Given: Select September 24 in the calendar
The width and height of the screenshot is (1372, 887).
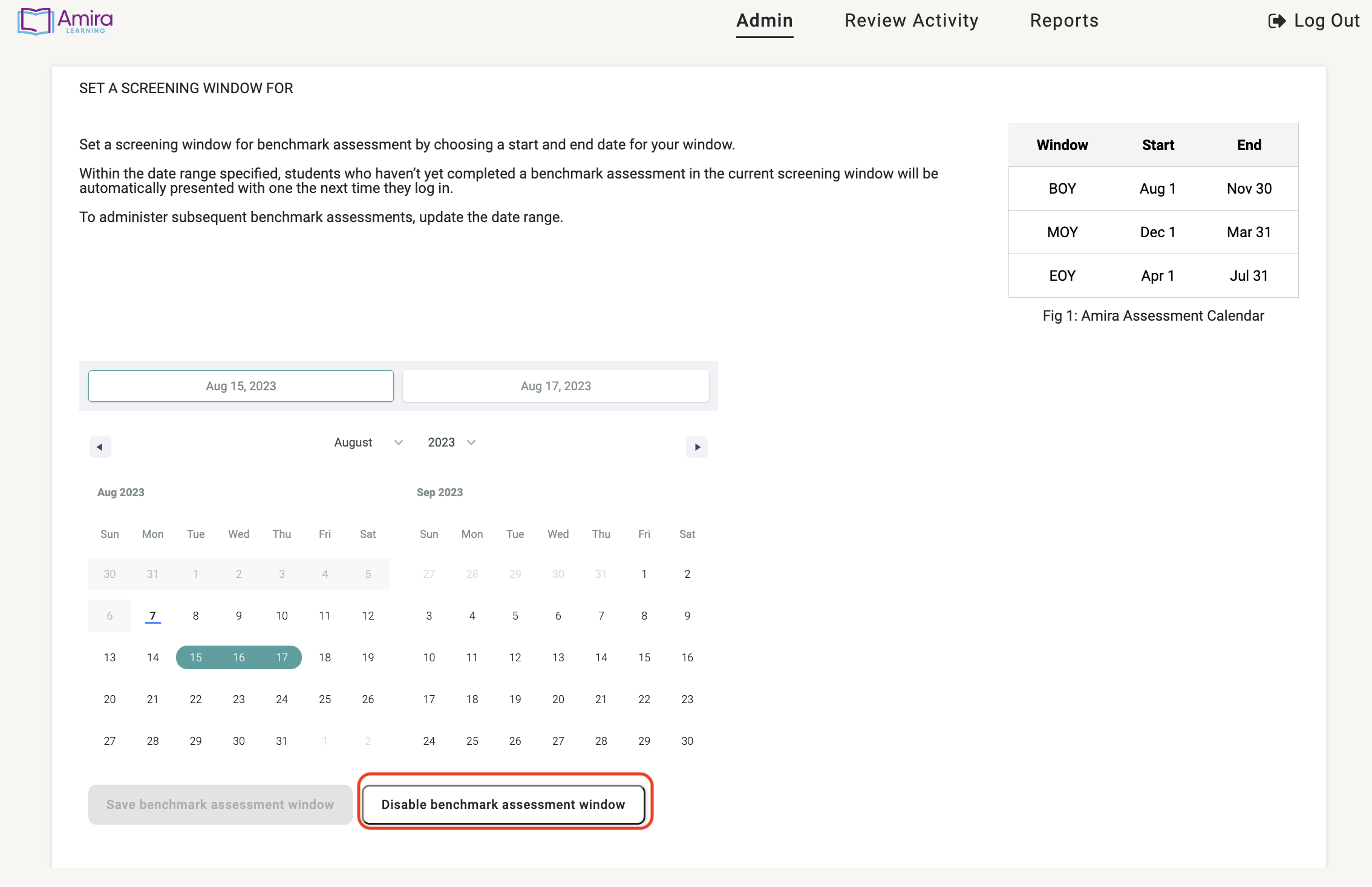Looking at the screenshot, I should [x=429, y=741].
